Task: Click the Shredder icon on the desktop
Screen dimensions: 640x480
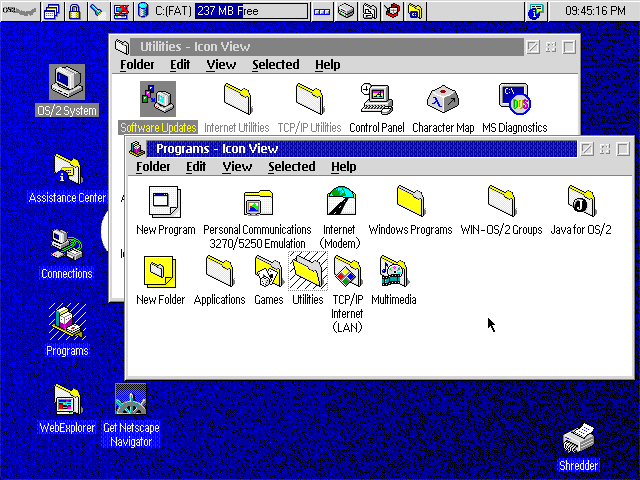Action: coord(578,440)
